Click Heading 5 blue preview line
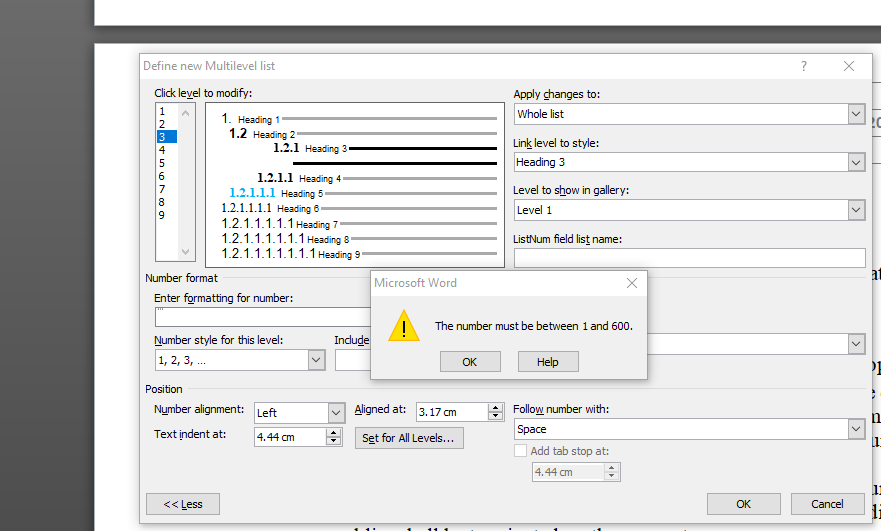This screenshot has width=881, height=531. pyautogui.click(x=363, y=193)
